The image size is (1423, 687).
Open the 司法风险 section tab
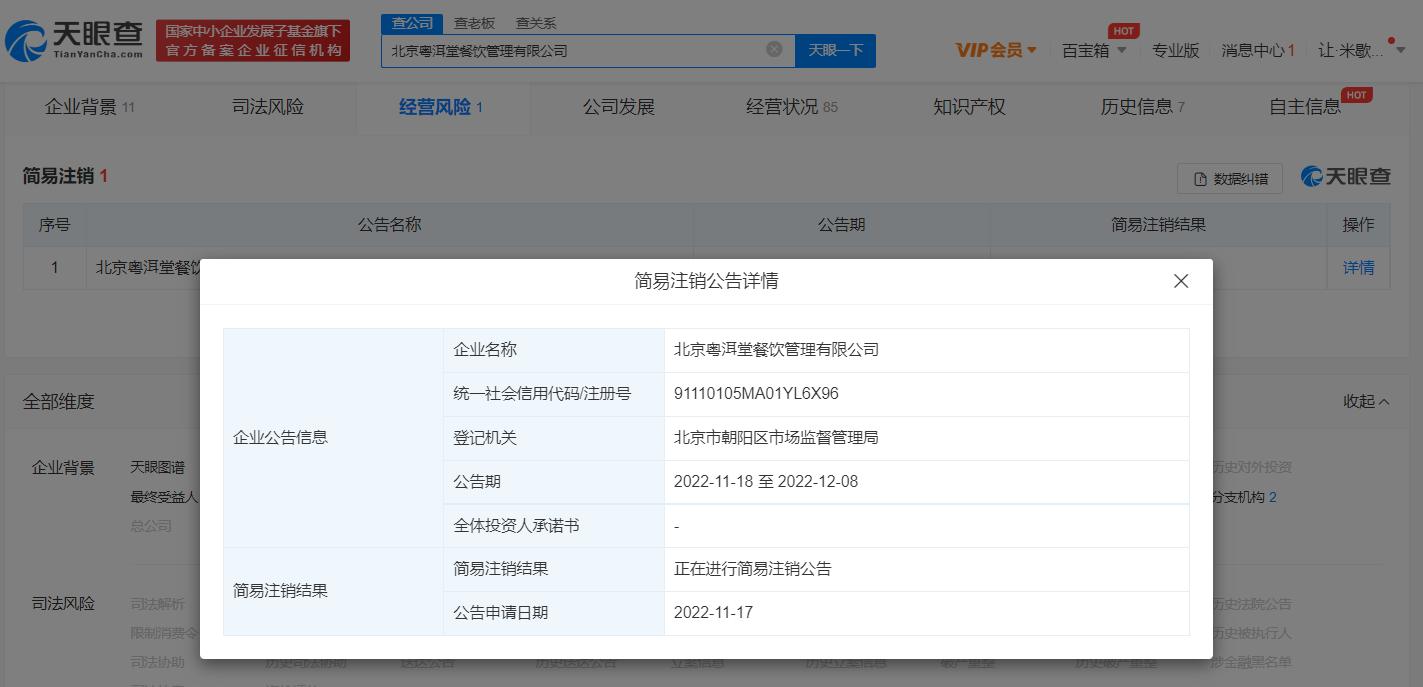pyautogui.click(x=266, y=106)
